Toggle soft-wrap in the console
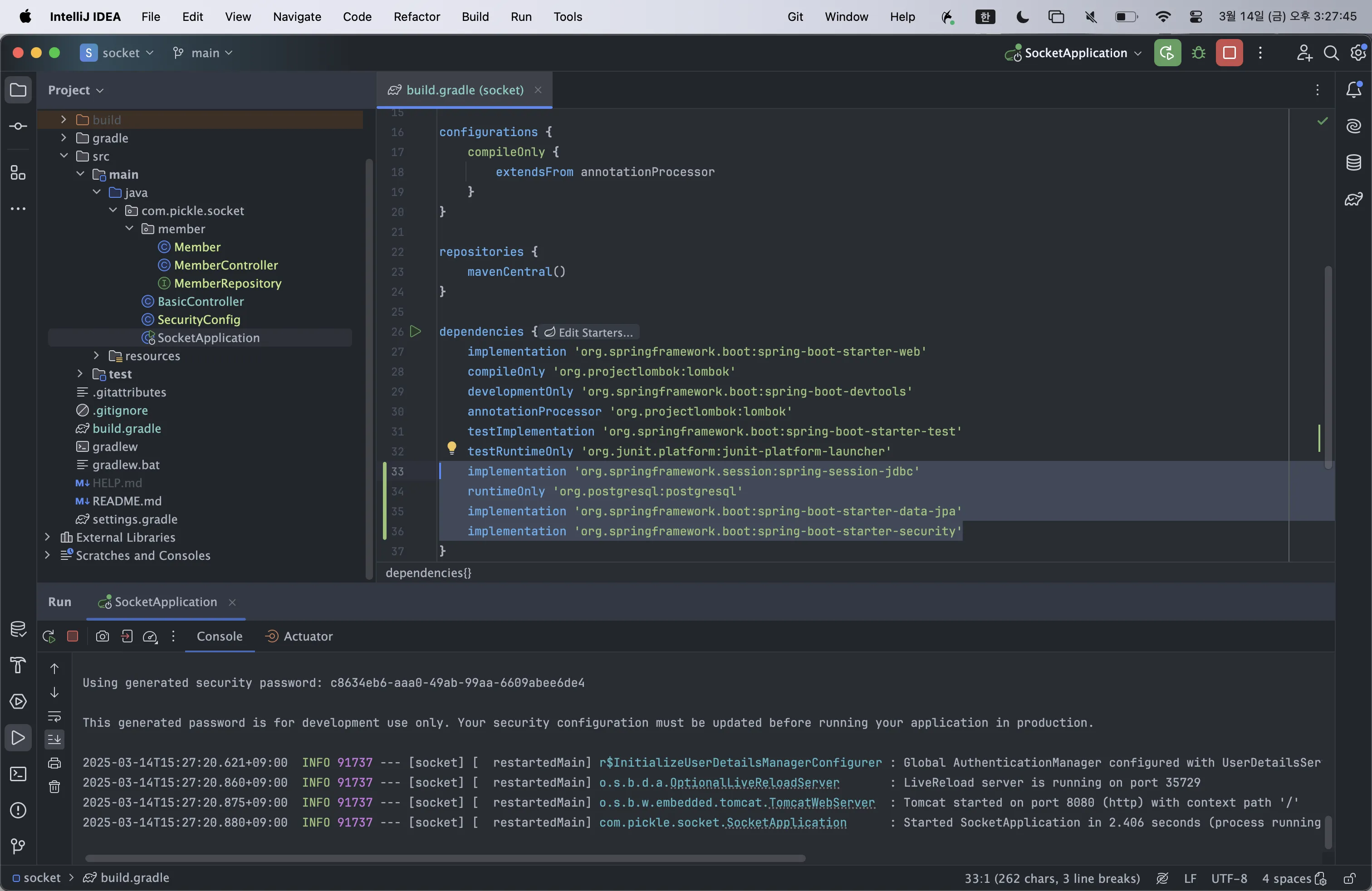The height and width of the screenshot is (891, 1372). [x=54, y=716]
